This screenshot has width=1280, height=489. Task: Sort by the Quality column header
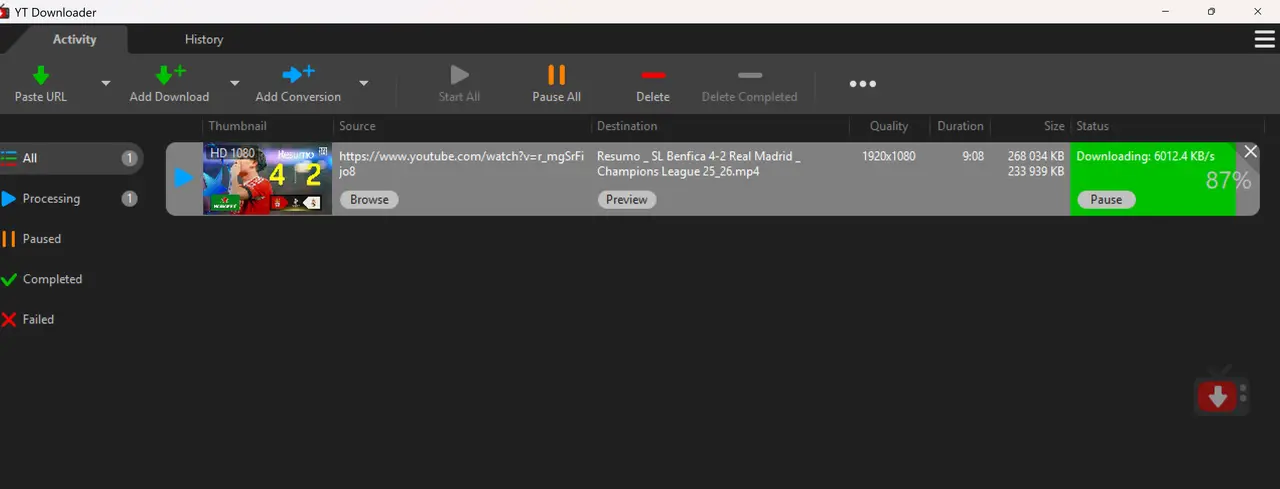coord(889,126)
